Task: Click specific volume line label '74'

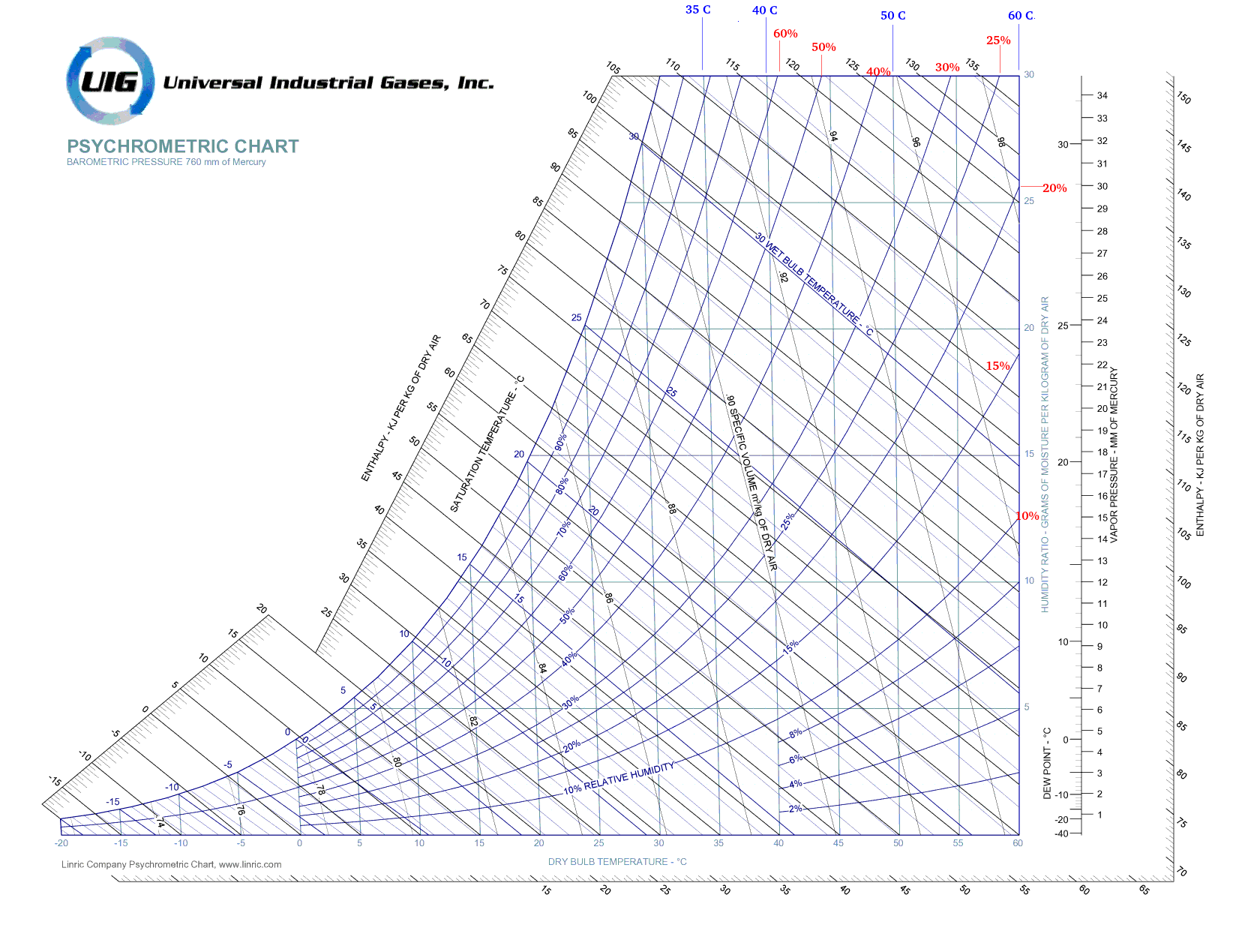Action: point(160,823)
